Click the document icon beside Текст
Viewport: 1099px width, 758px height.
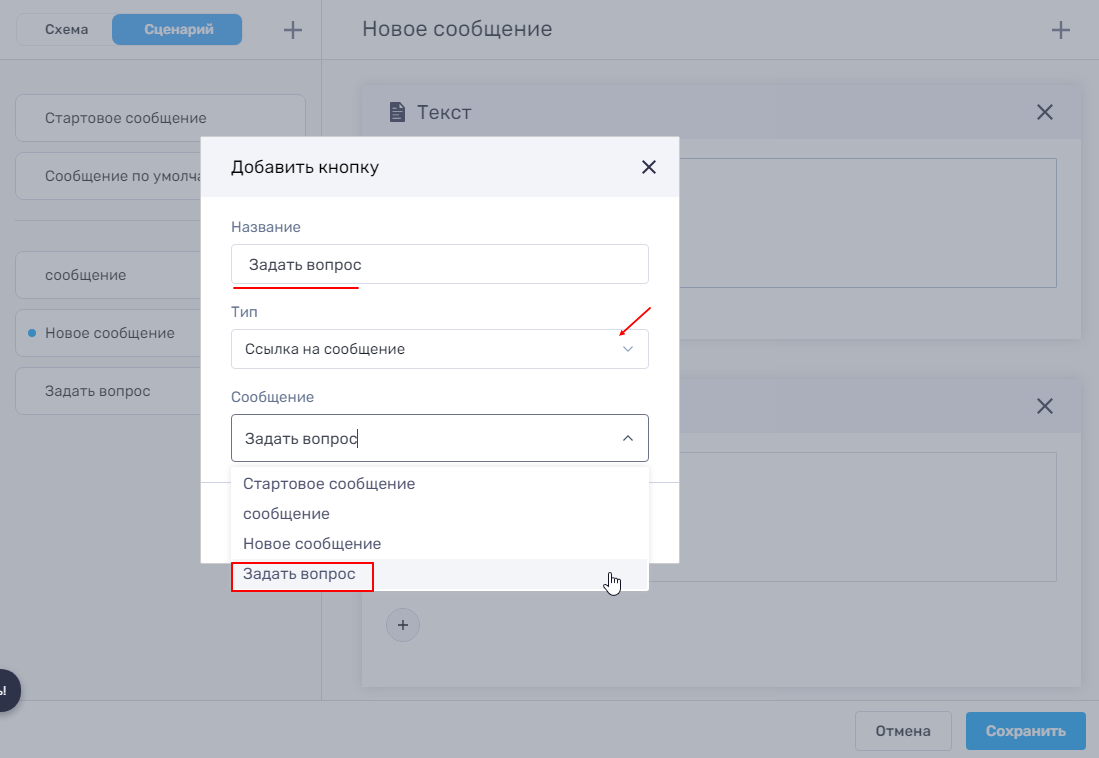[x=397, y=112]
